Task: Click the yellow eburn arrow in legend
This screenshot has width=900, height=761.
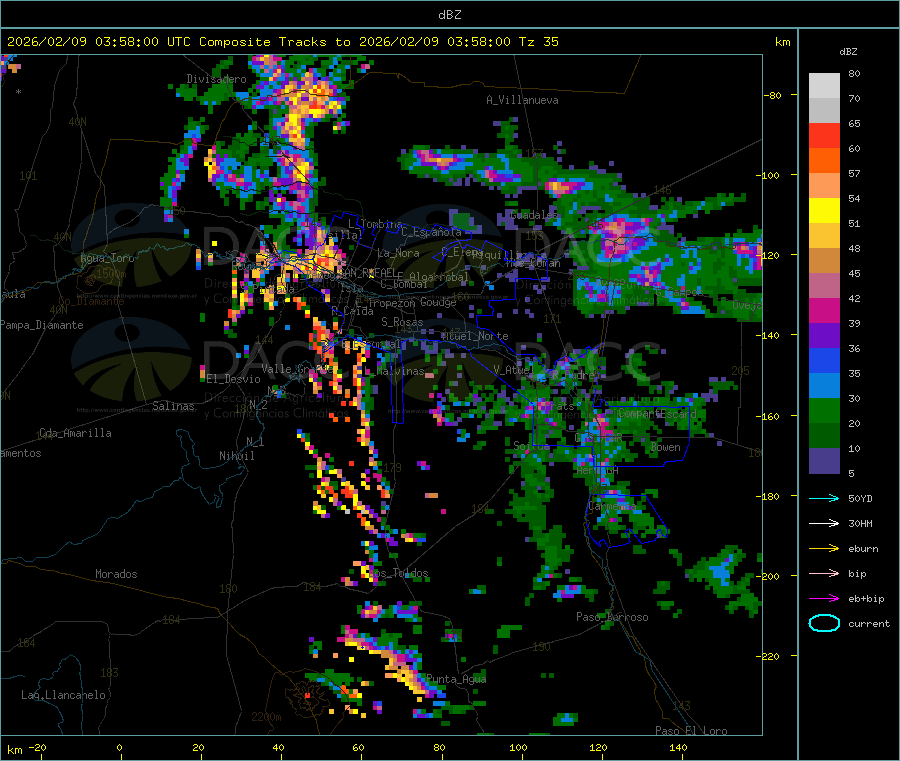Action: [824, 549]
